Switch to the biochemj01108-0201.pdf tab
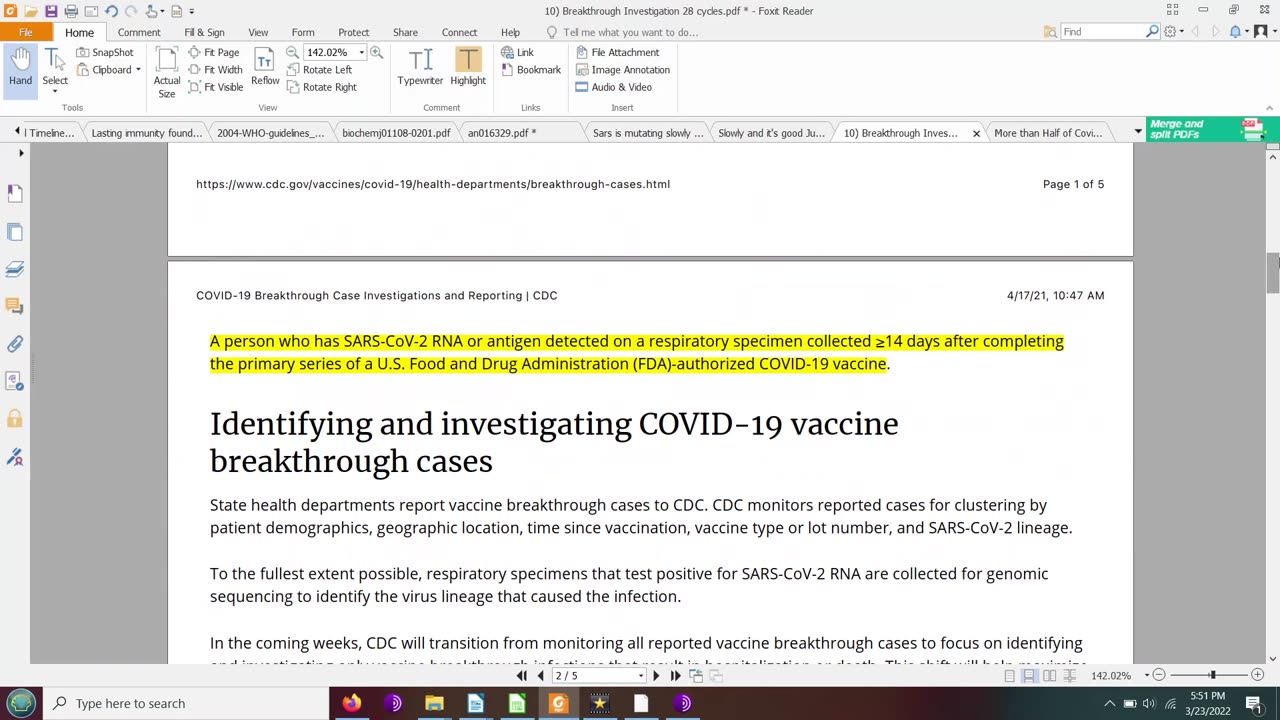 (x=396, y=133)
